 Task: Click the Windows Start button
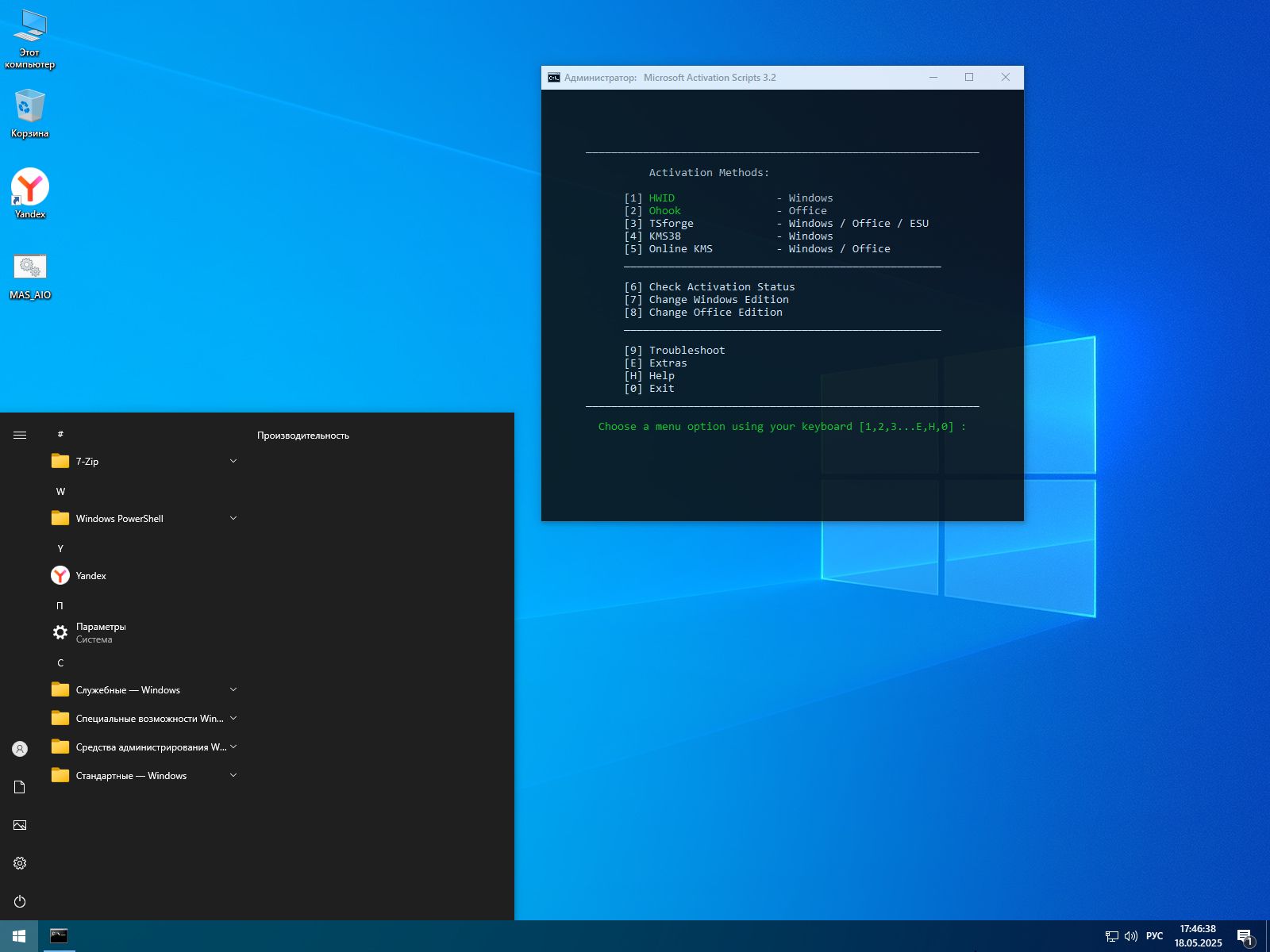[x=19, y=936]
